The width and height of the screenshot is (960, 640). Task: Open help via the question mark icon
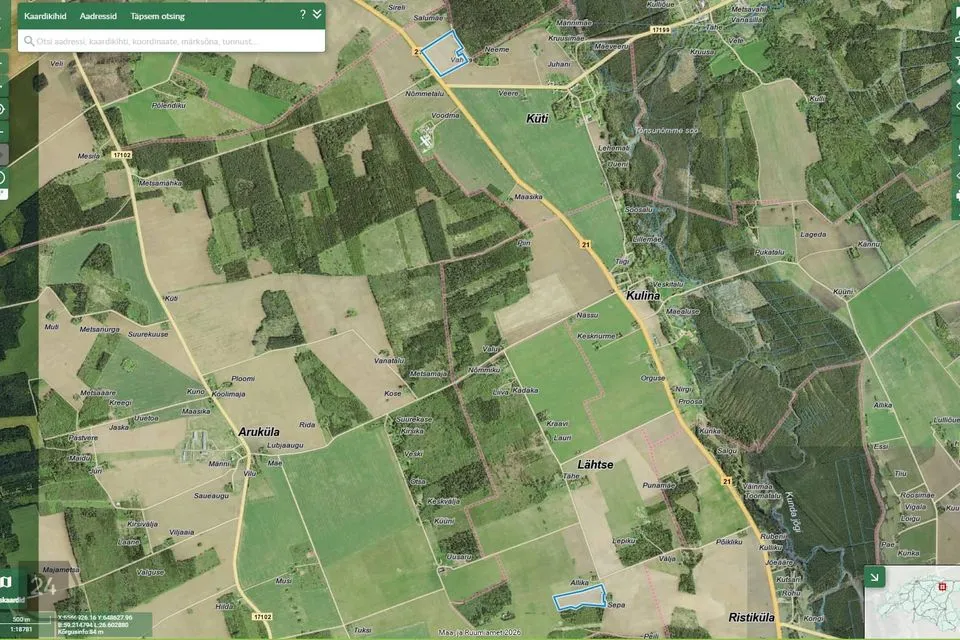click(x=302, y=14)
